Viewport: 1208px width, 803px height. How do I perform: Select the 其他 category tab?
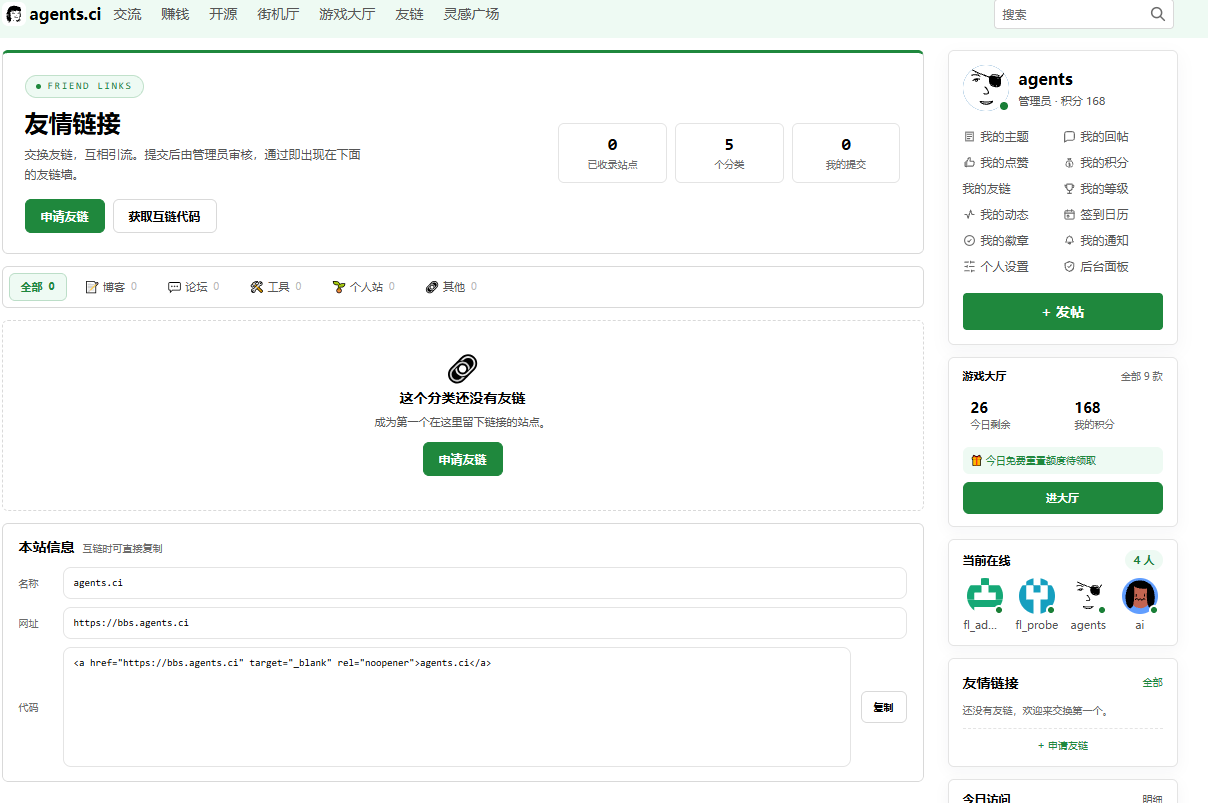point(451,287)
